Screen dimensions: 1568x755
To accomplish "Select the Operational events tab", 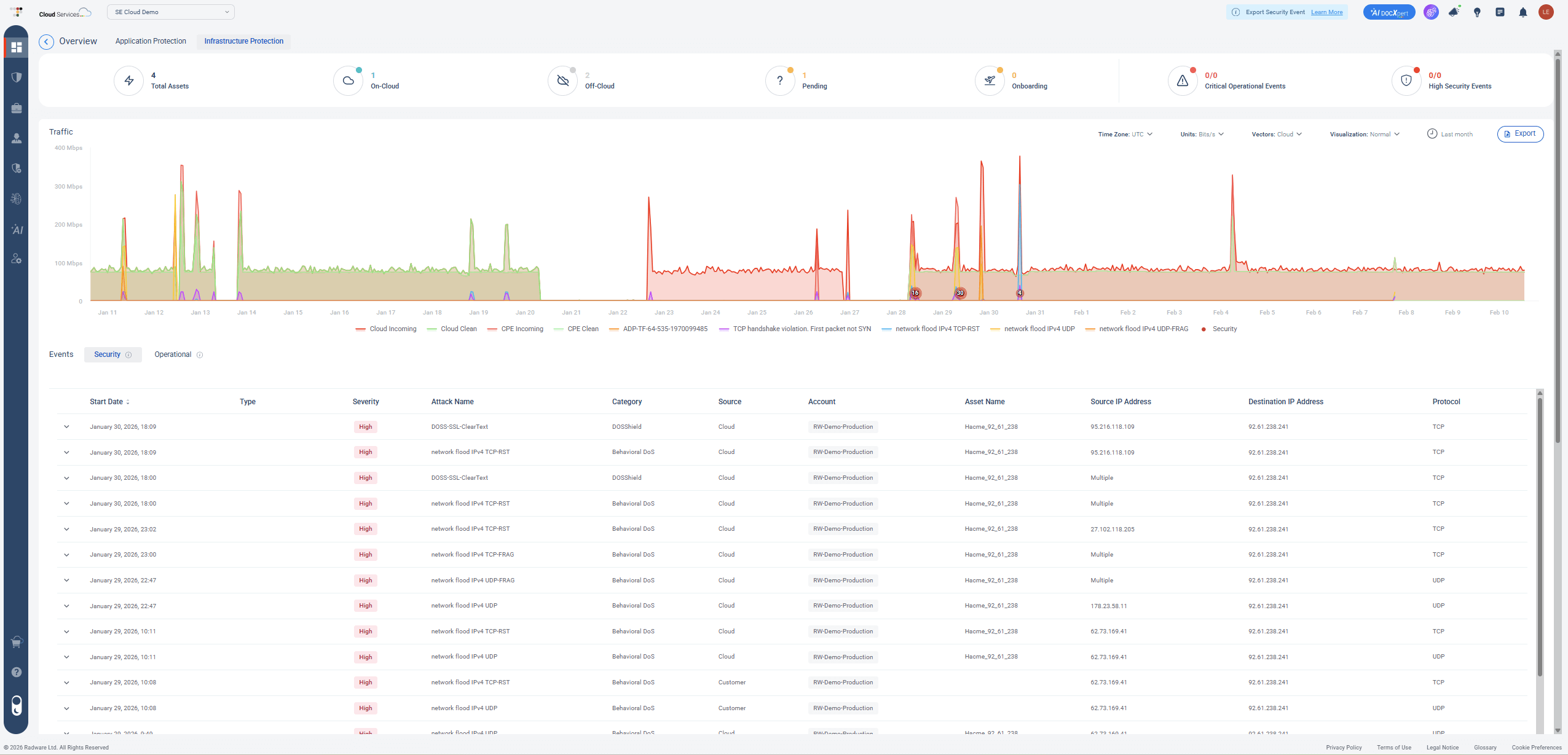I will [x=174, y=354].
